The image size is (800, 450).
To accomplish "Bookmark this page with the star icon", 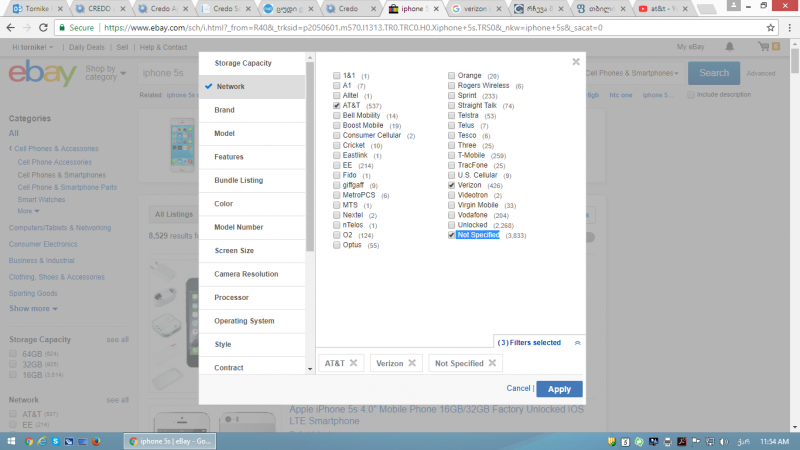I will 768,28.
